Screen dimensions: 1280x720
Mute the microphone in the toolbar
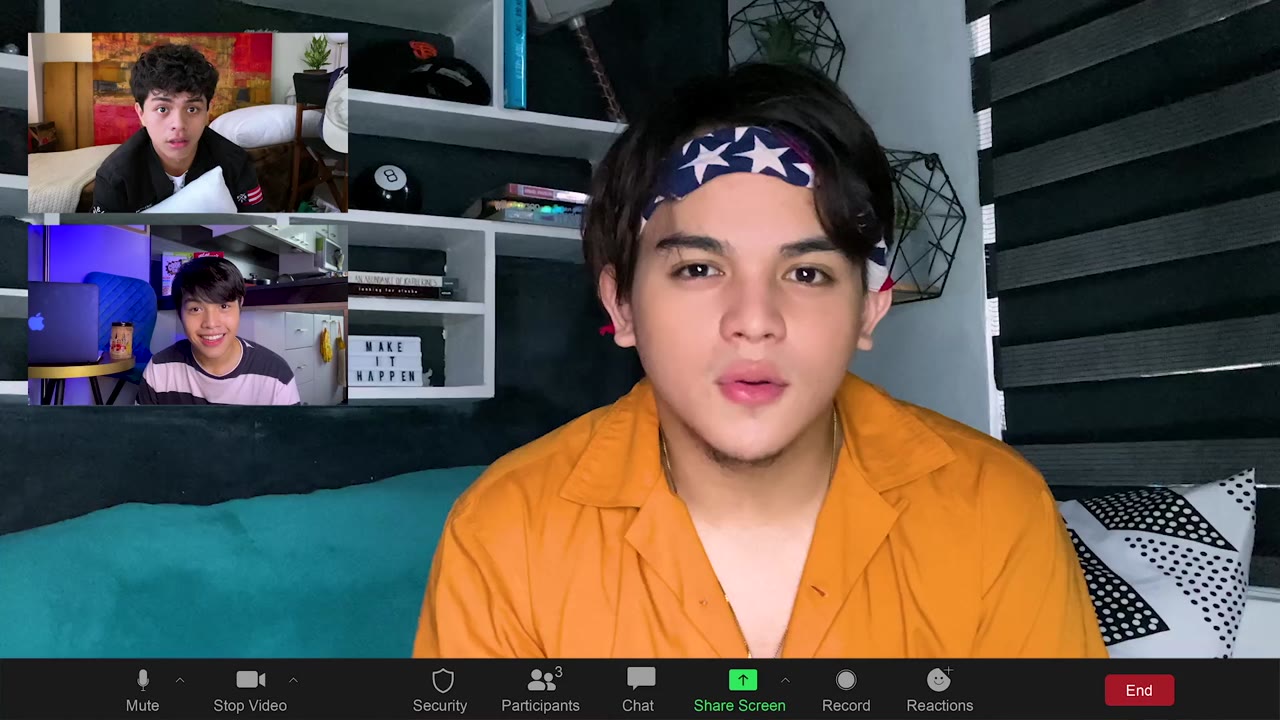pyautogui.click(x=142, y=690)
